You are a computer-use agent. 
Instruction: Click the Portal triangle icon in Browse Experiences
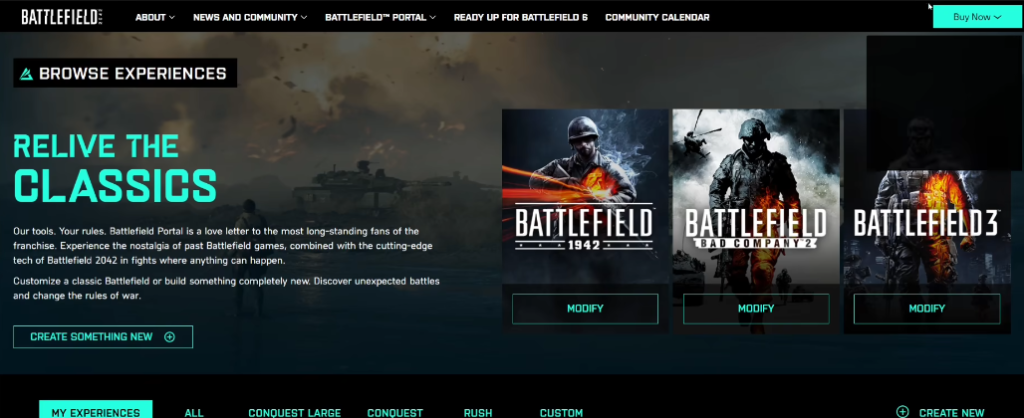(x=26, y=74)
